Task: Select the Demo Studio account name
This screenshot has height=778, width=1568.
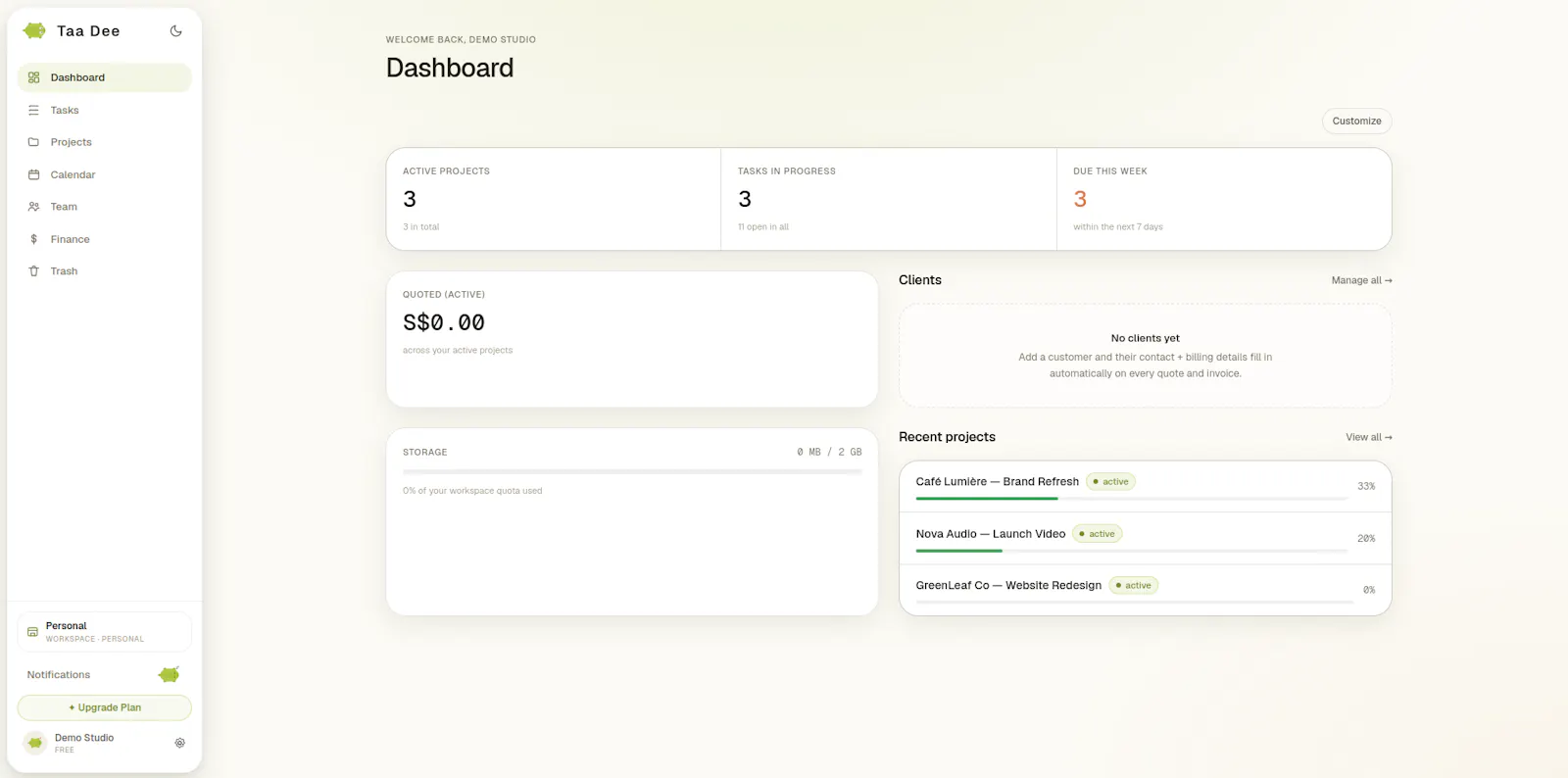Action: (x=84, y=738)
